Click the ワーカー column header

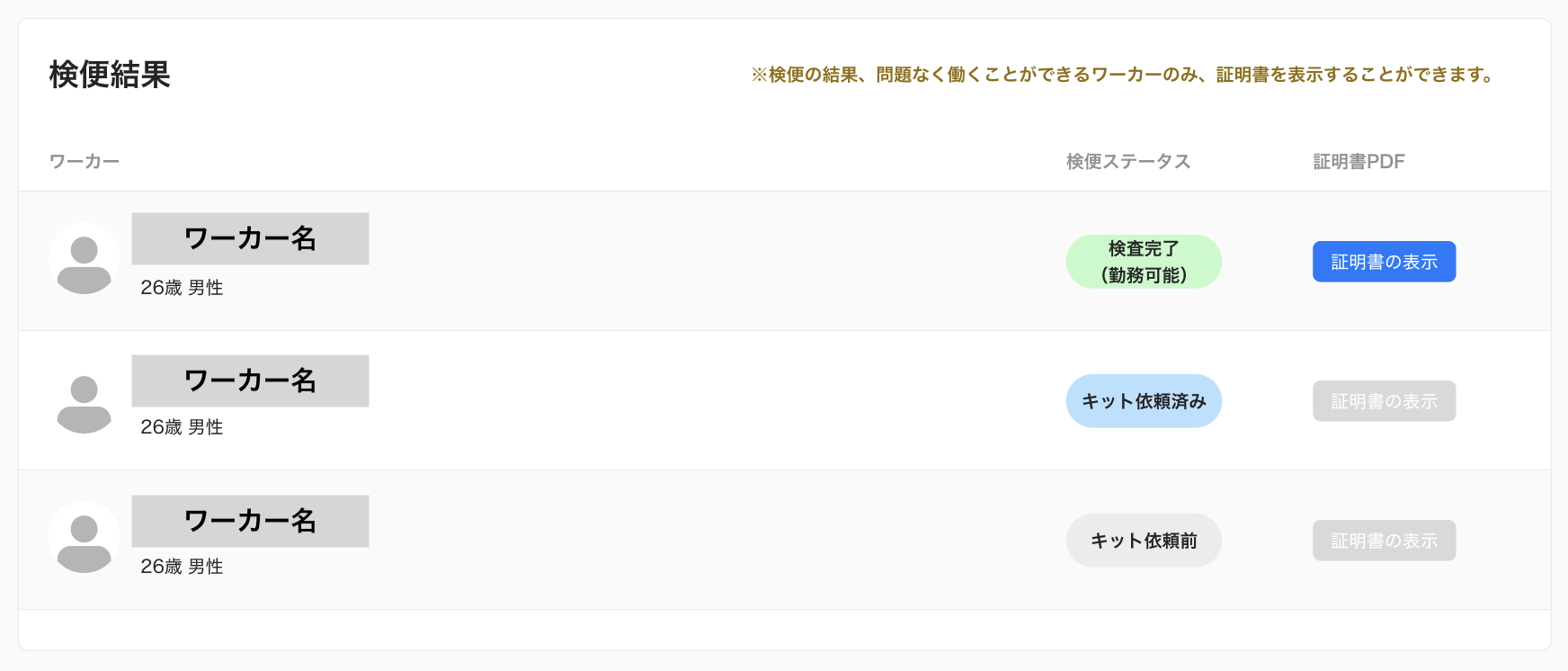(85, 162)
